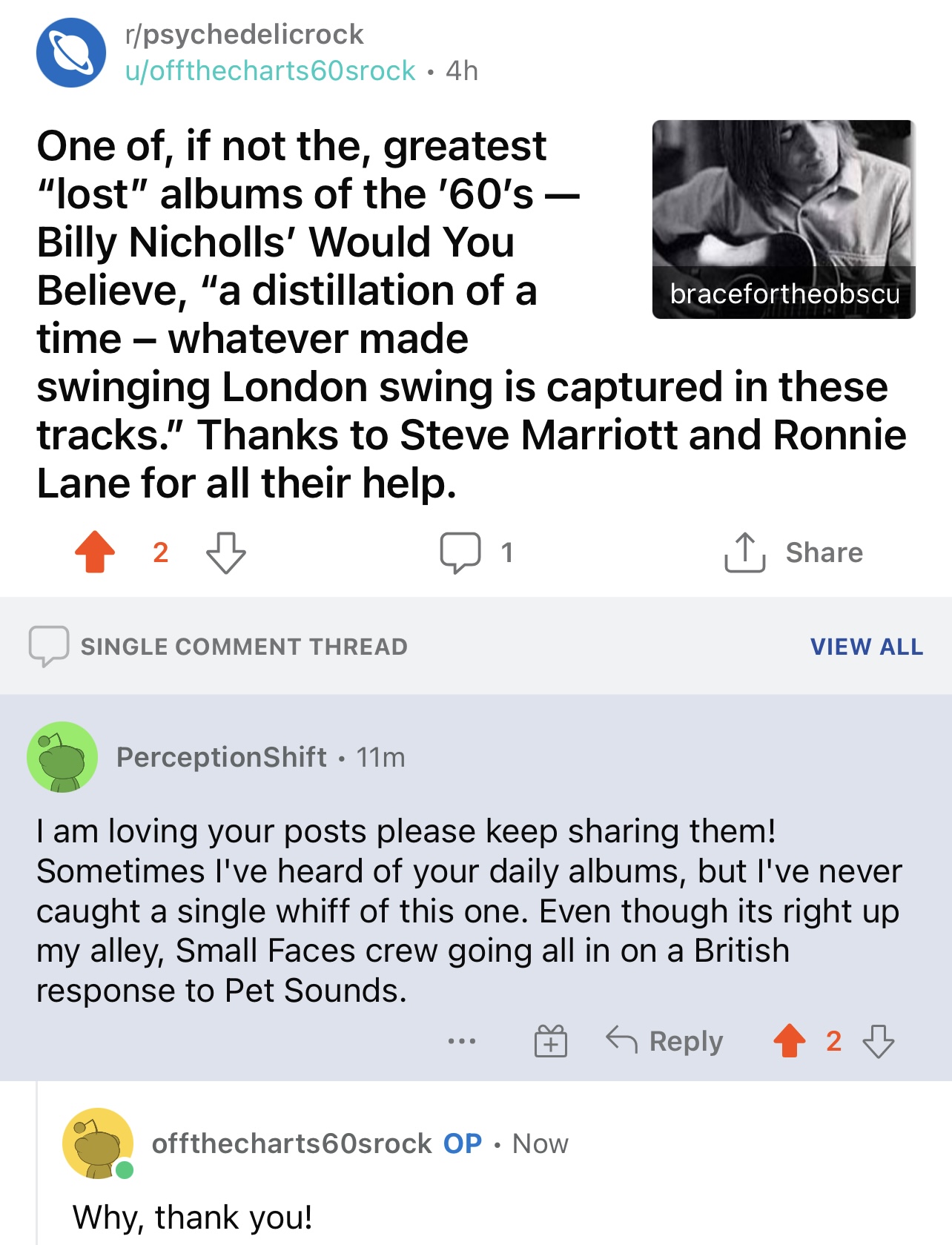Open PerceptionShift's avatar

[62, 757]
